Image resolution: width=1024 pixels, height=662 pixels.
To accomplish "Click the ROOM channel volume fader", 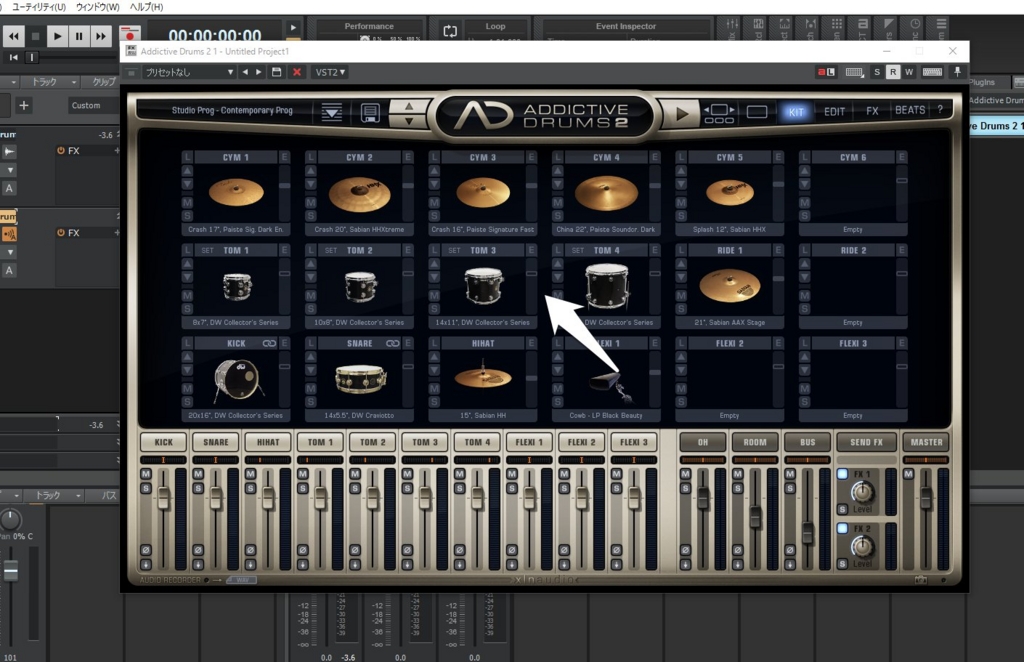I will point(755,516).
